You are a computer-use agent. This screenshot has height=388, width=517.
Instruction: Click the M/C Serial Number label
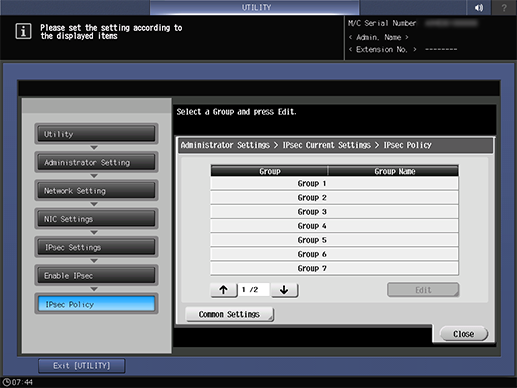coord(382,23)
